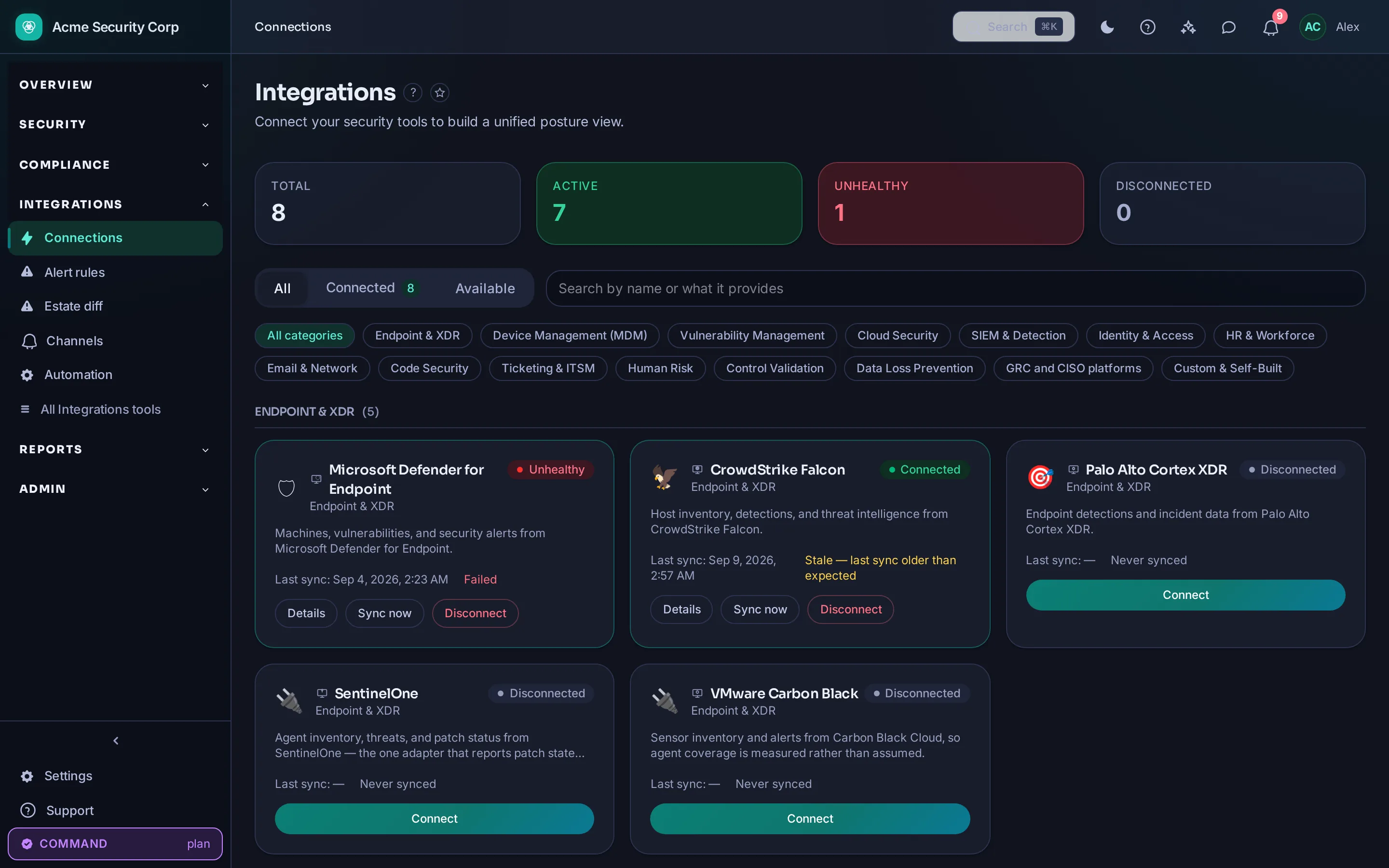The width and height of the screenshot is (1389, 868).
Task: Open the Unhealthy summary card
Action: 951,203
